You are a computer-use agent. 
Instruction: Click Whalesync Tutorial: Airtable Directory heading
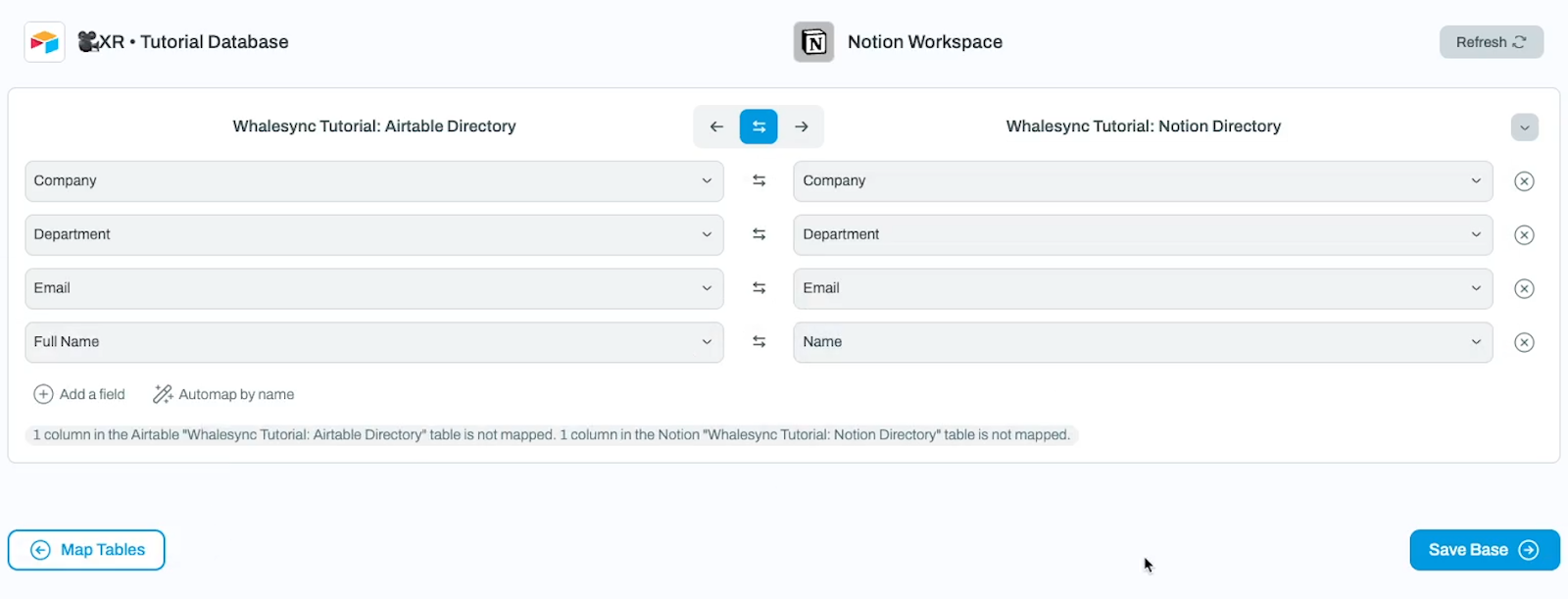click(374, 126)
